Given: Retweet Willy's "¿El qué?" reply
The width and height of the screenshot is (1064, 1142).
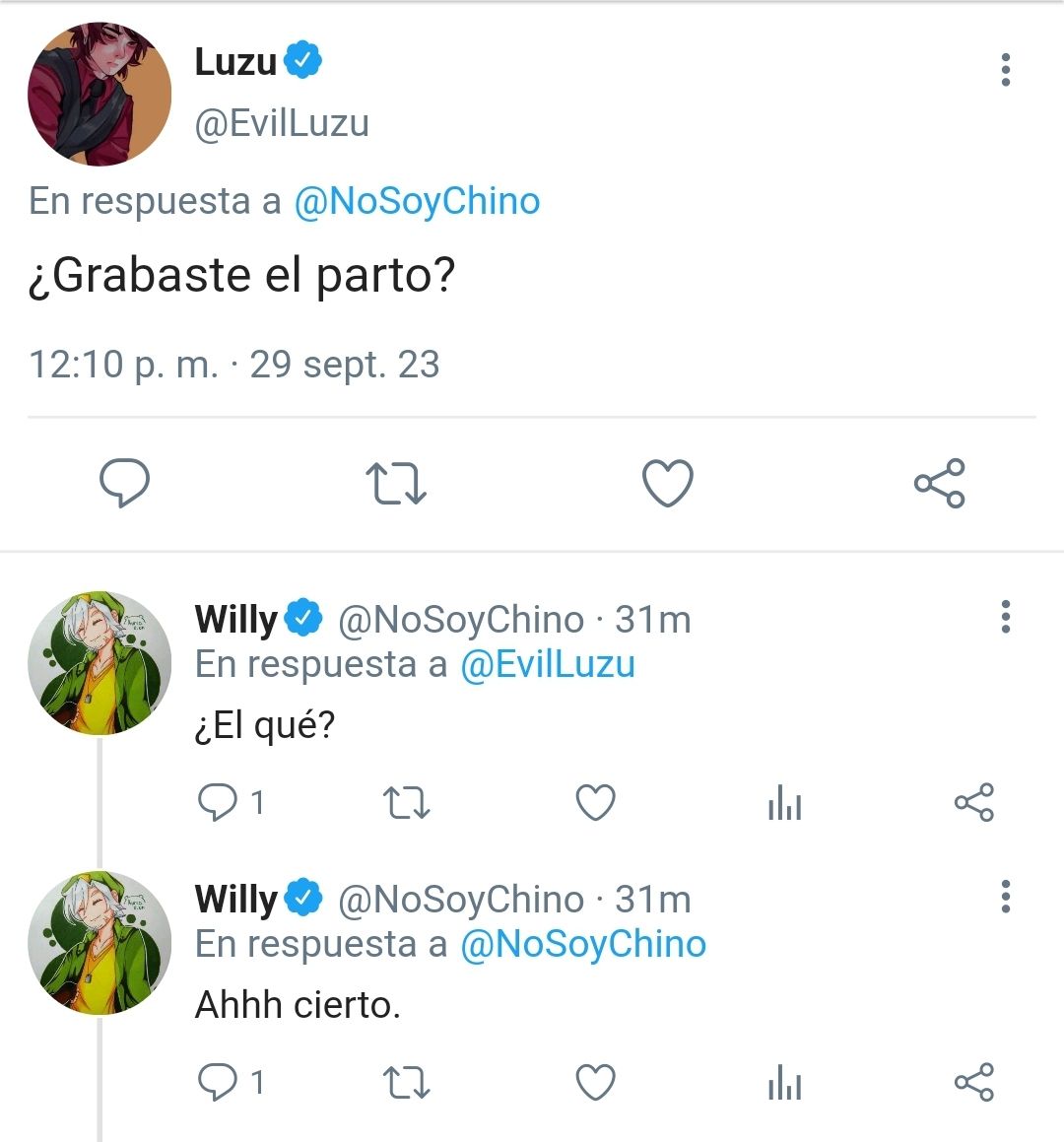Looking at the screenshot, I should (406, 802).
